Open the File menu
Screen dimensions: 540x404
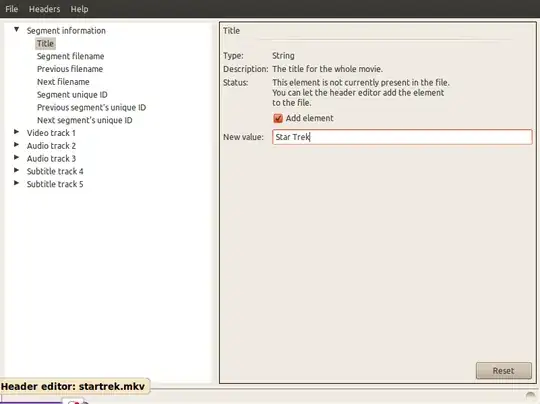(12, 9)
